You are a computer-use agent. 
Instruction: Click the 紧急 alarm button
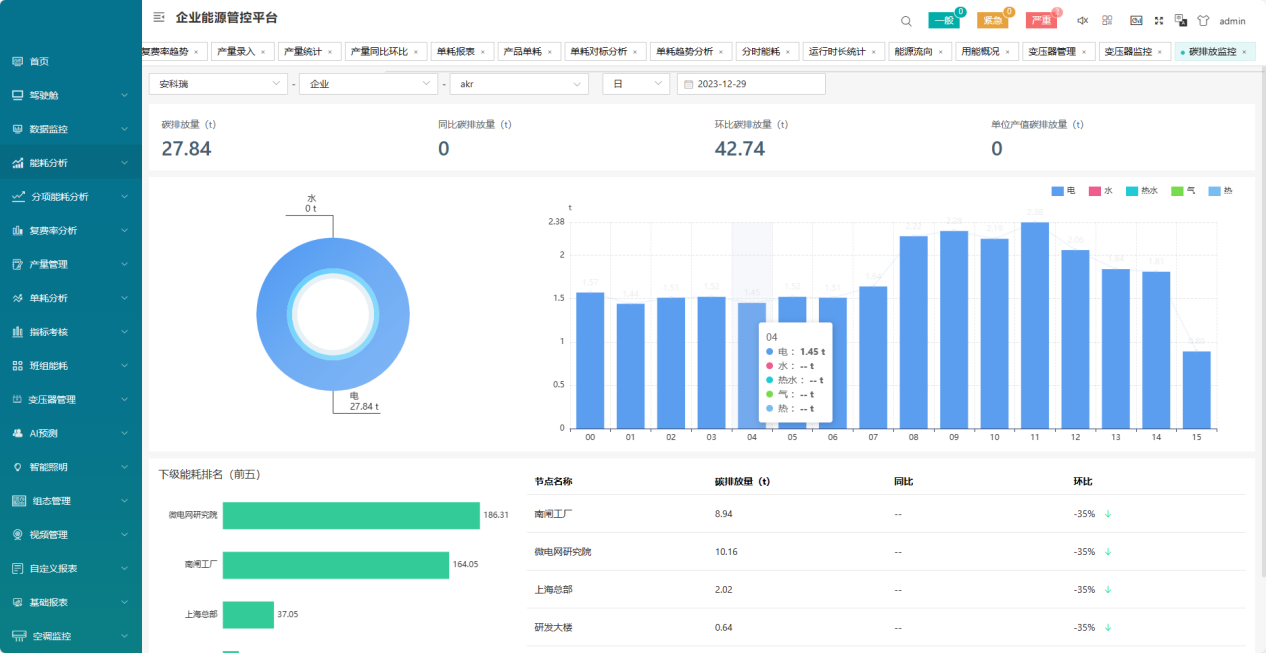[x=992, y=21]
